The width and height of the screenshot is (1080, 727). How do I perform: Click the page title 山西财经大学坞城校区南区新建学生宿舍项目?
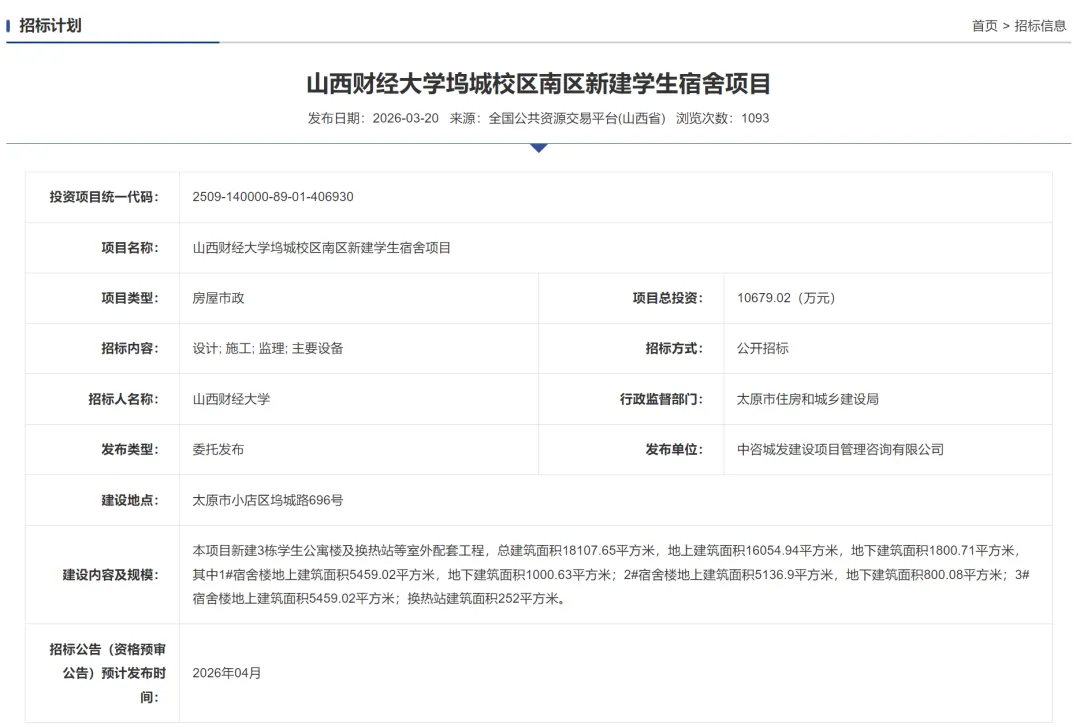click(x=539, y=83)
